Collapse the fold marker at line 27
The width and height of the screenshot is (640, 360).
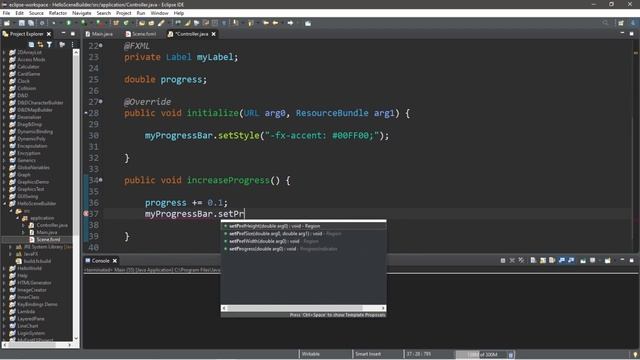[x=101, y=101]
